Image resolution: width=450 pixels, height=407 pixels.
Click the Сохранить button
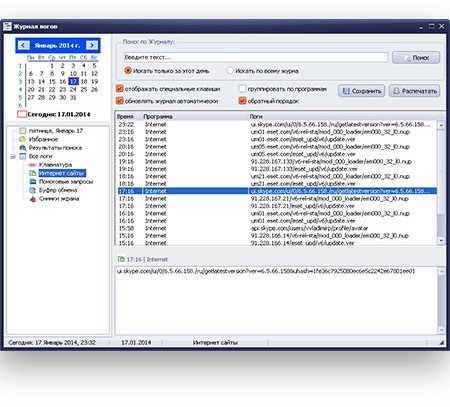pos(362,91)
